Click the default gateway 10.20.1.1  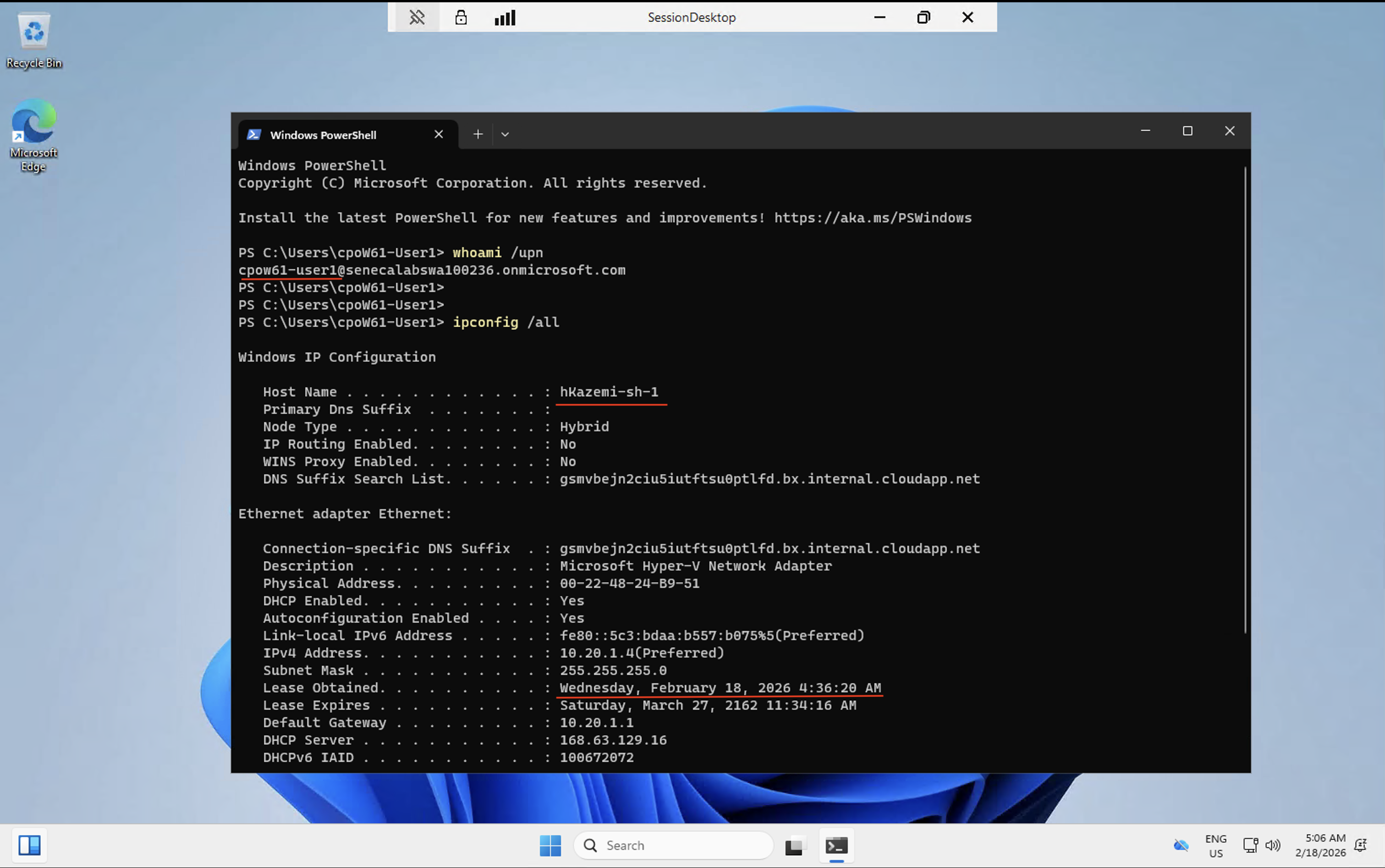coord(596,723)
